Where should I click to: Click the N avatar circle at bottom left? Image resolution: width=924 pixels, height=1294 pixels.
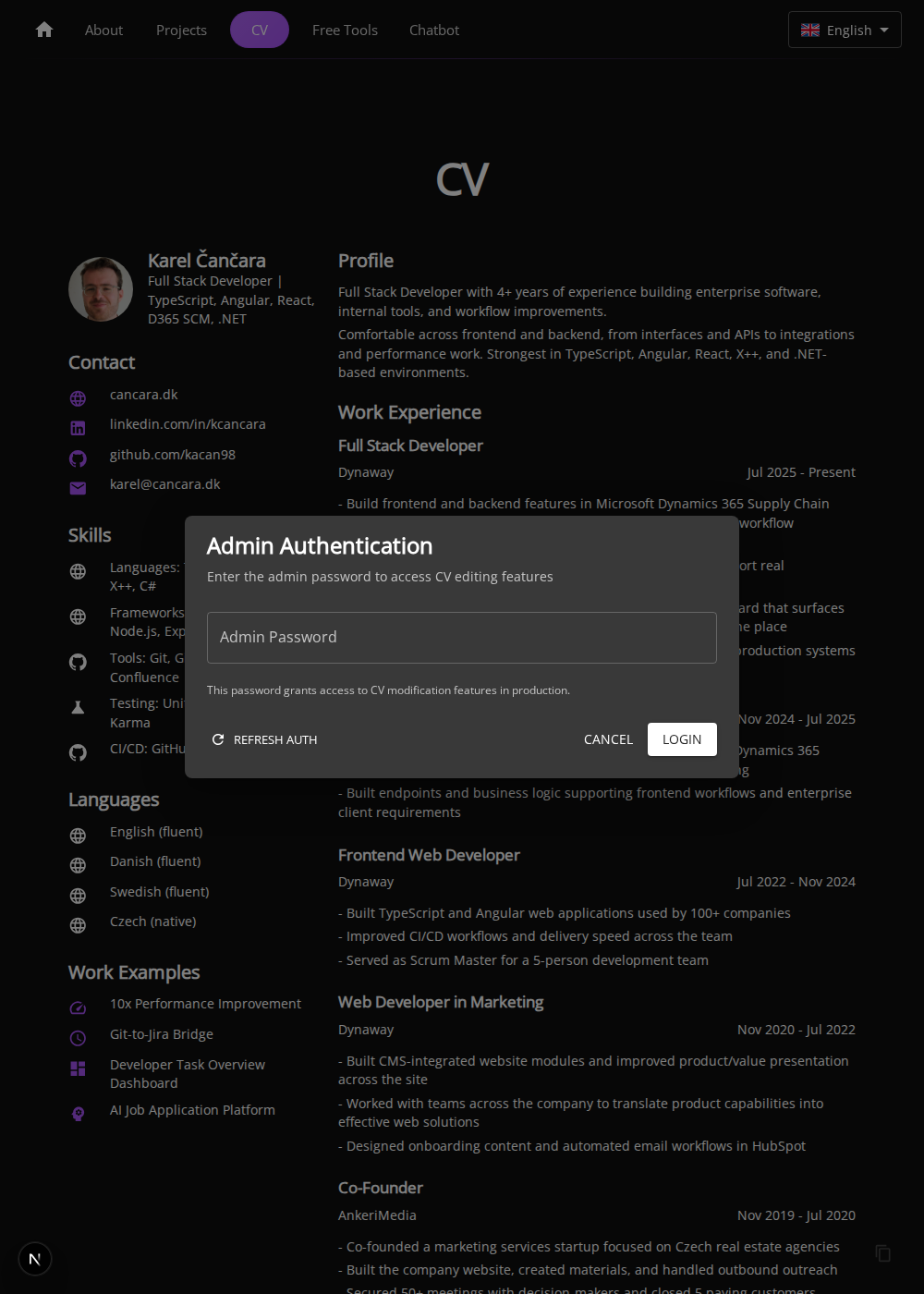click(35, 1259)
